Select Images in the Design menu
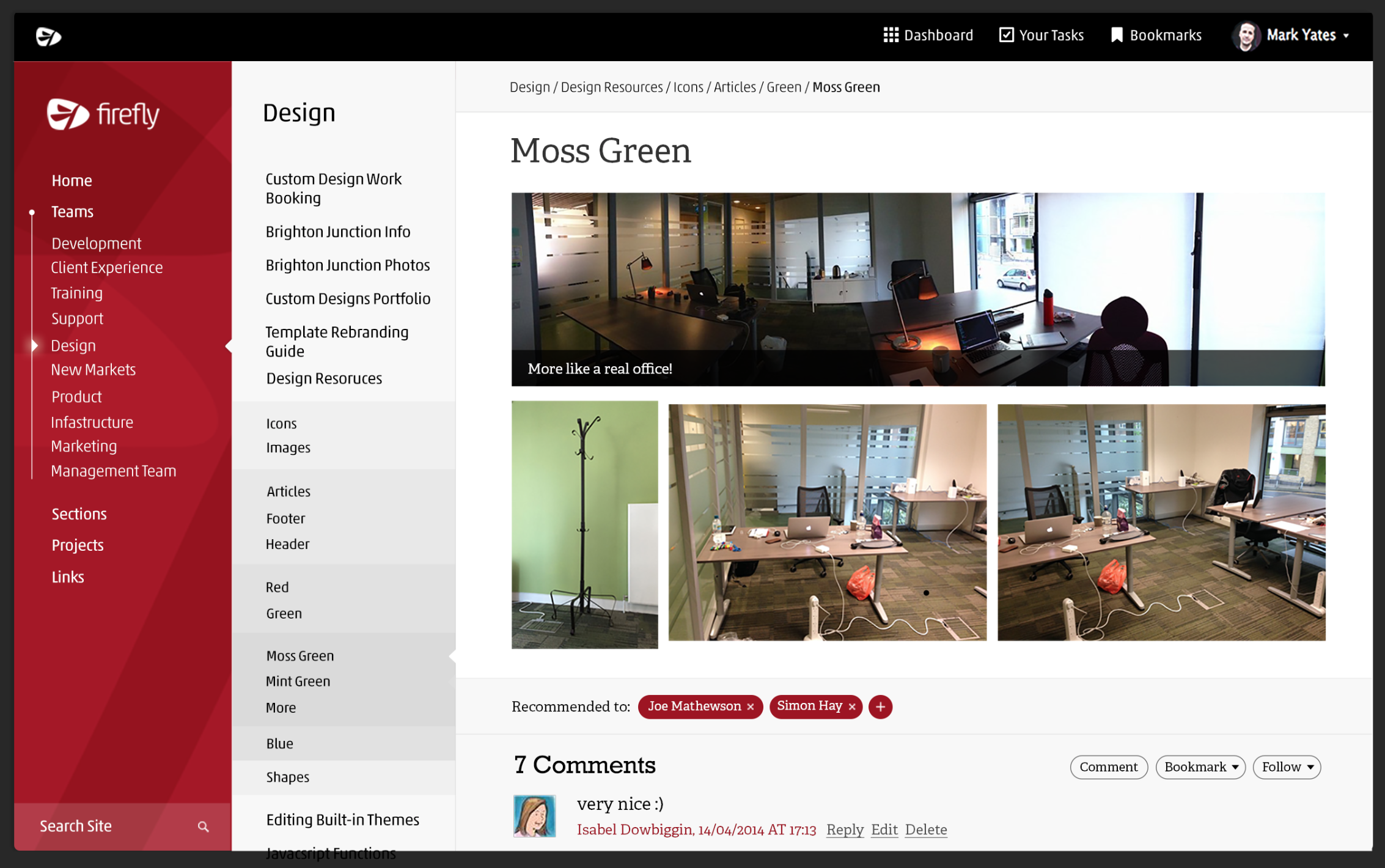The height and width of the screenshot is (868, 1385). click(x=288, y=447)
